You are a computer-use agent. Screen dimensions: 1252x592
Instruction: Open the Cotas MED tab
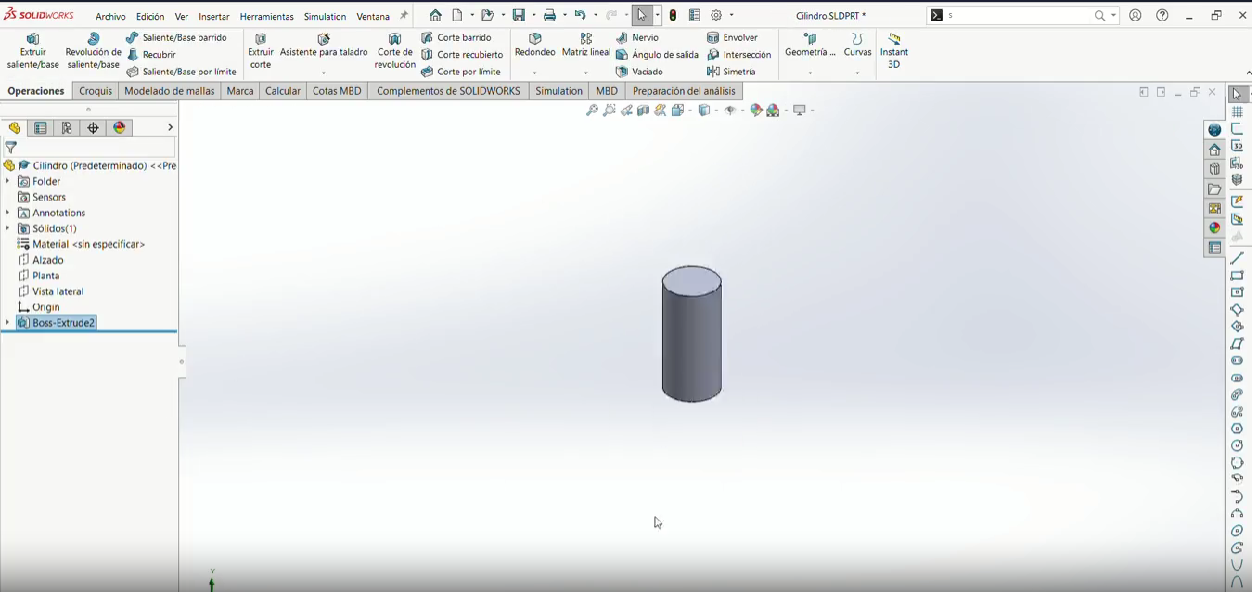337,91
